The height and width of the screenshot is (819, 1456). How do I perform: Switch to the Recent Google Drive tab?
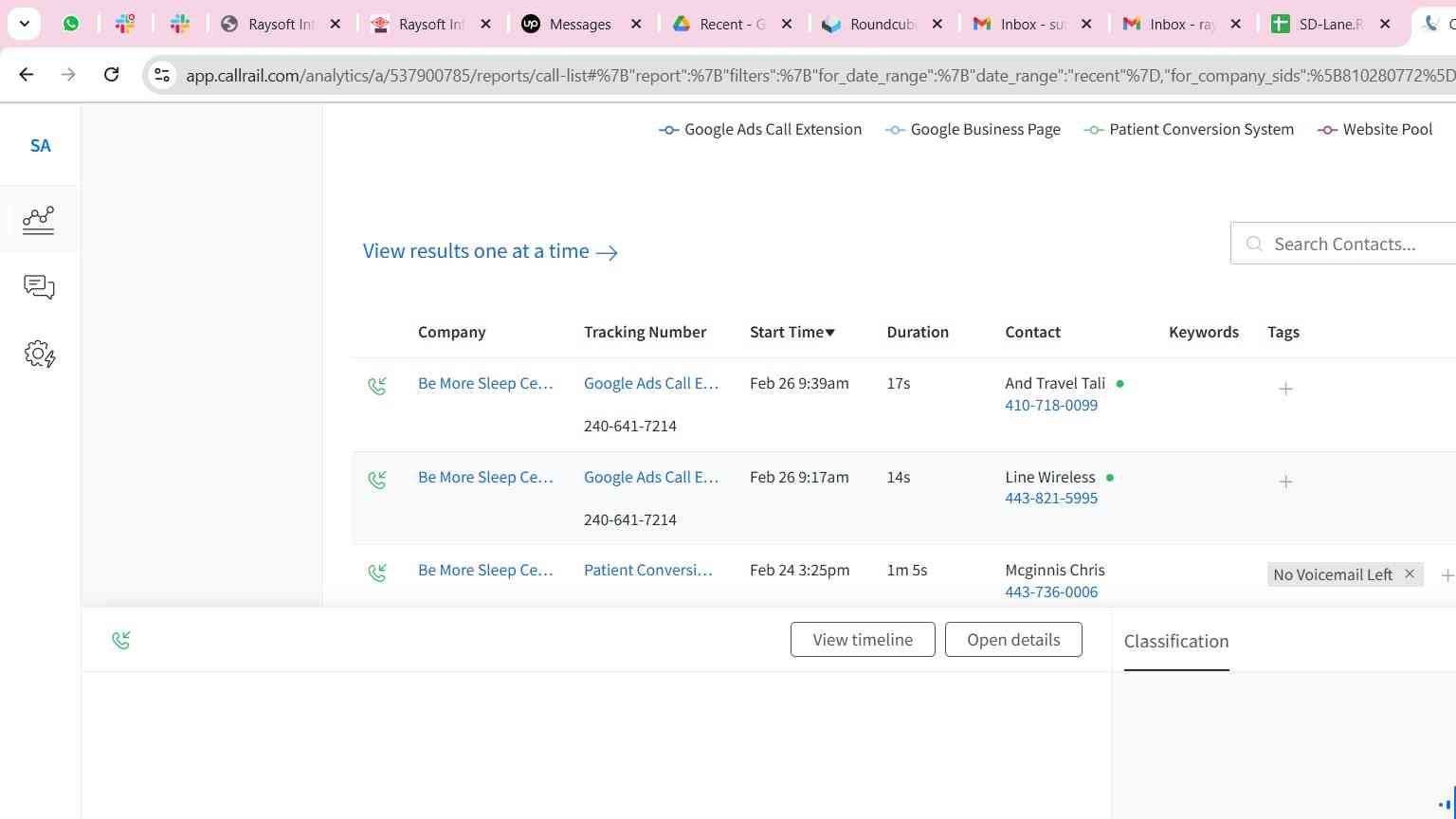point(732,25)
